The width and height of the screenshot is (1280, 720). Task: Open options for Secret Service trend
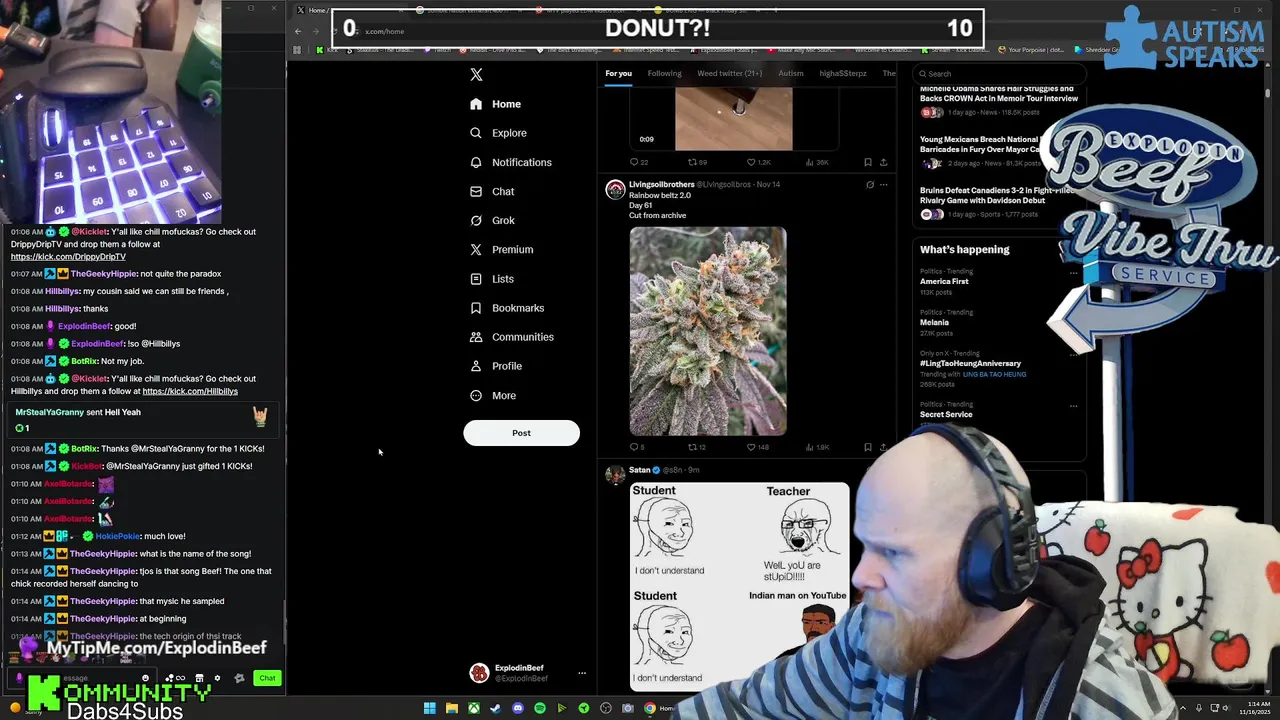pyautogui.click(x=1073, y=406)
